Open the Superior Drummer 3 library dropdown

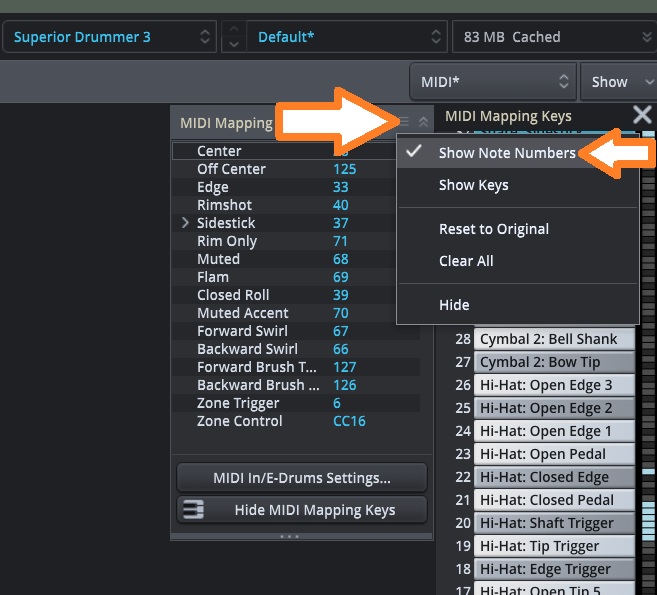pyautogui.click(x=110, y=37)
